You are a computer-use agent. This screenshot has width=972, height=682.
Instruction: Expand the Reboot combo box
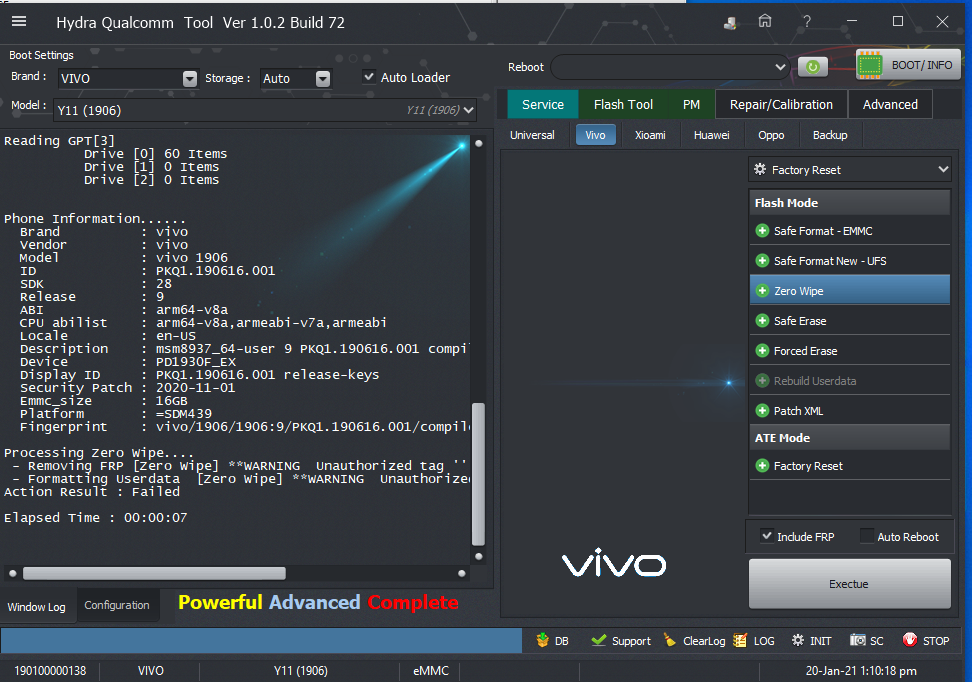click(x=780, y=67)
